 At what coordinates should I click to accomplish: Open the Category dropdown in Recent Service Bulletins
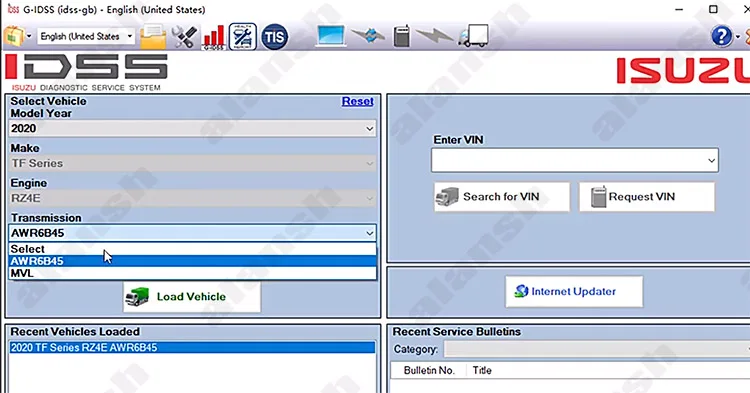pos(596,349)
